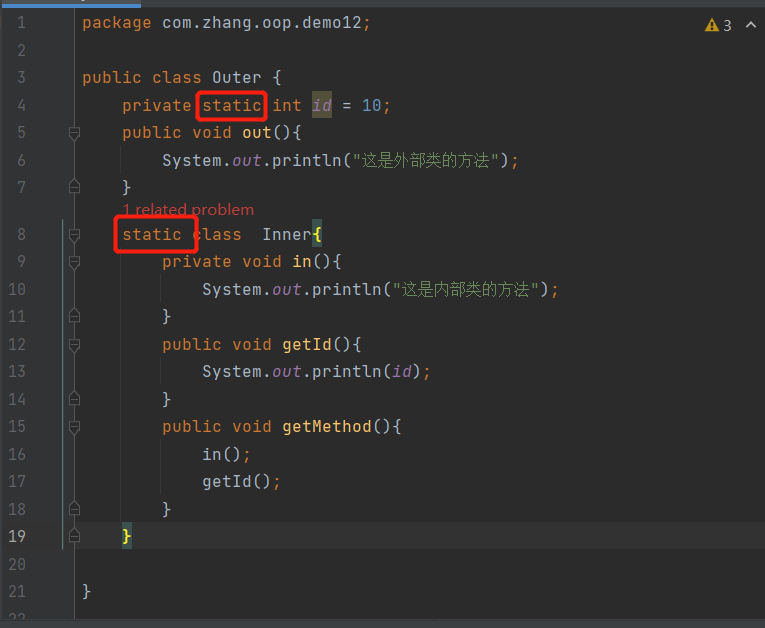Image resolution: width=765 pixels, height=628 pixels.
Task: Open the warnings indicator showing 3 problems
Action: 718,25
